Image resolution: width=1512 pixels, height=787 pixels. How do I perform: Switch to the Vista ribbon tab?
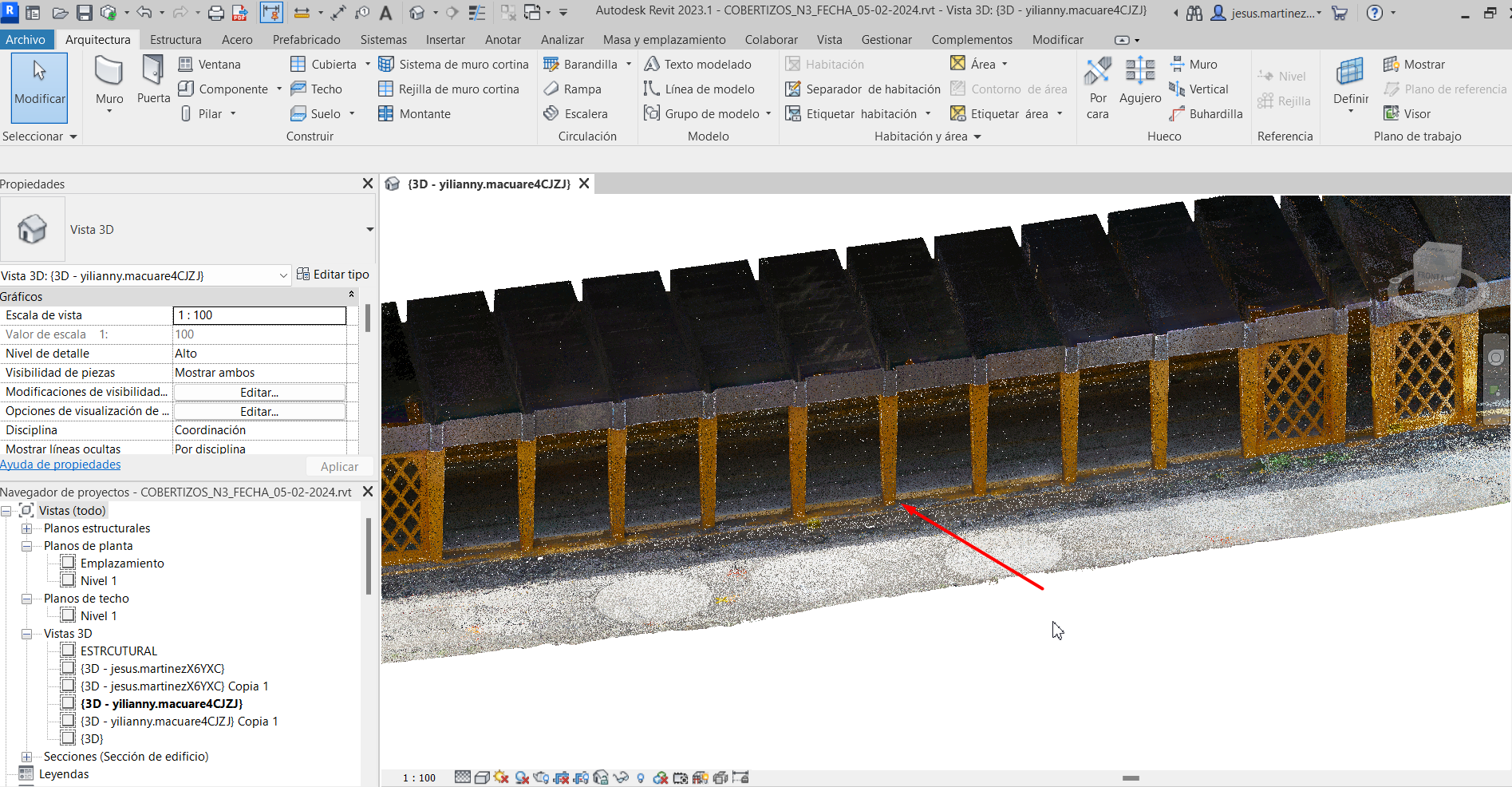[829, 39]
